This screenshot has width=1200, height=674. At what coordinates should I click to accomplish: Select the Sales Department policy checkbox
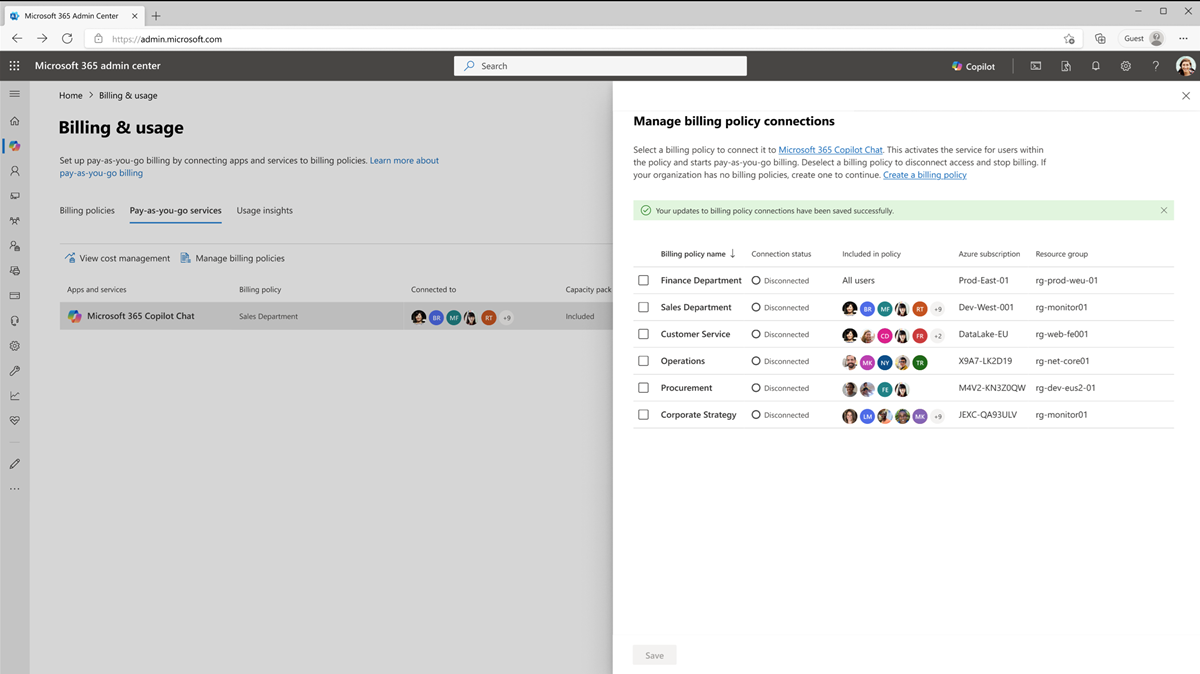[x=643, y=307]
